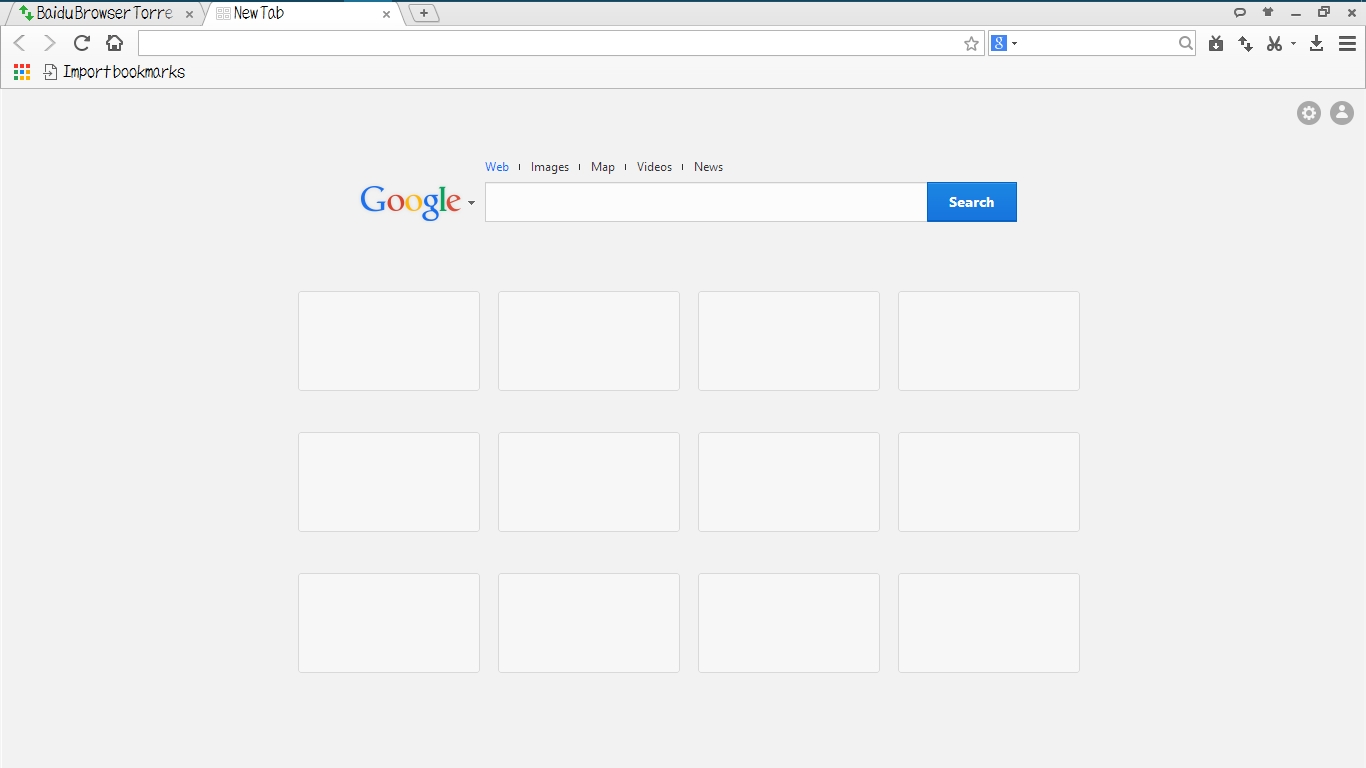This screenshot has height=768, width=1366.
Task: Focus the Google search input on page
Action: pos(706,202)
